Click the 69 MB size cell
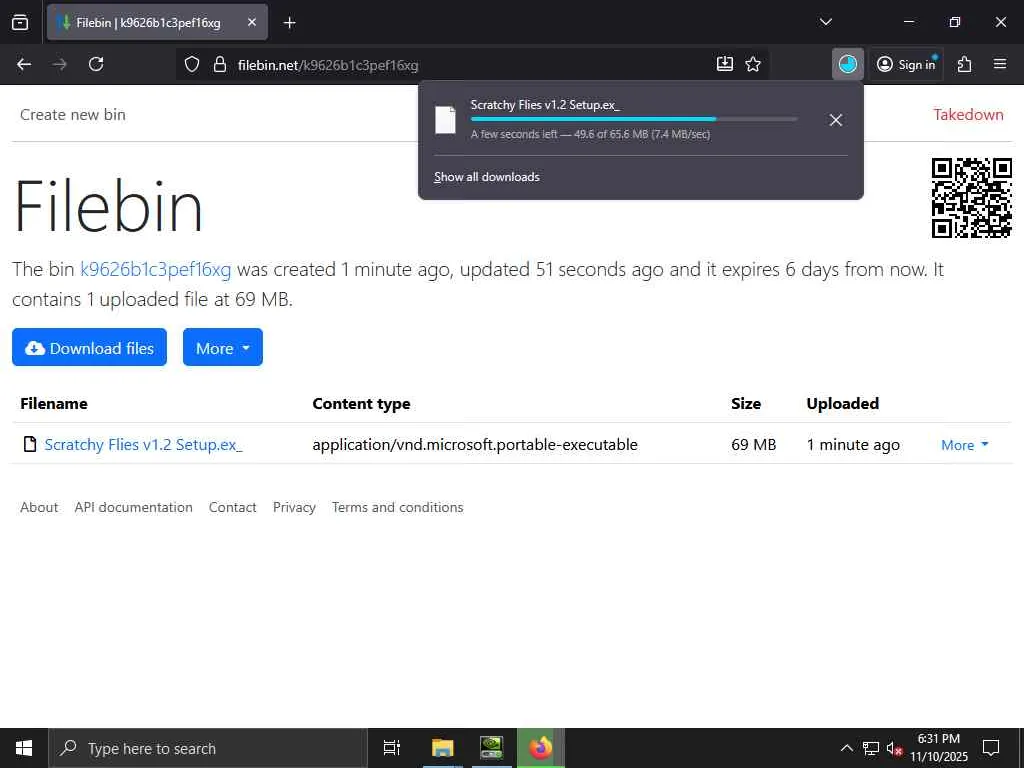1024x768 pixels. (754, 445)
